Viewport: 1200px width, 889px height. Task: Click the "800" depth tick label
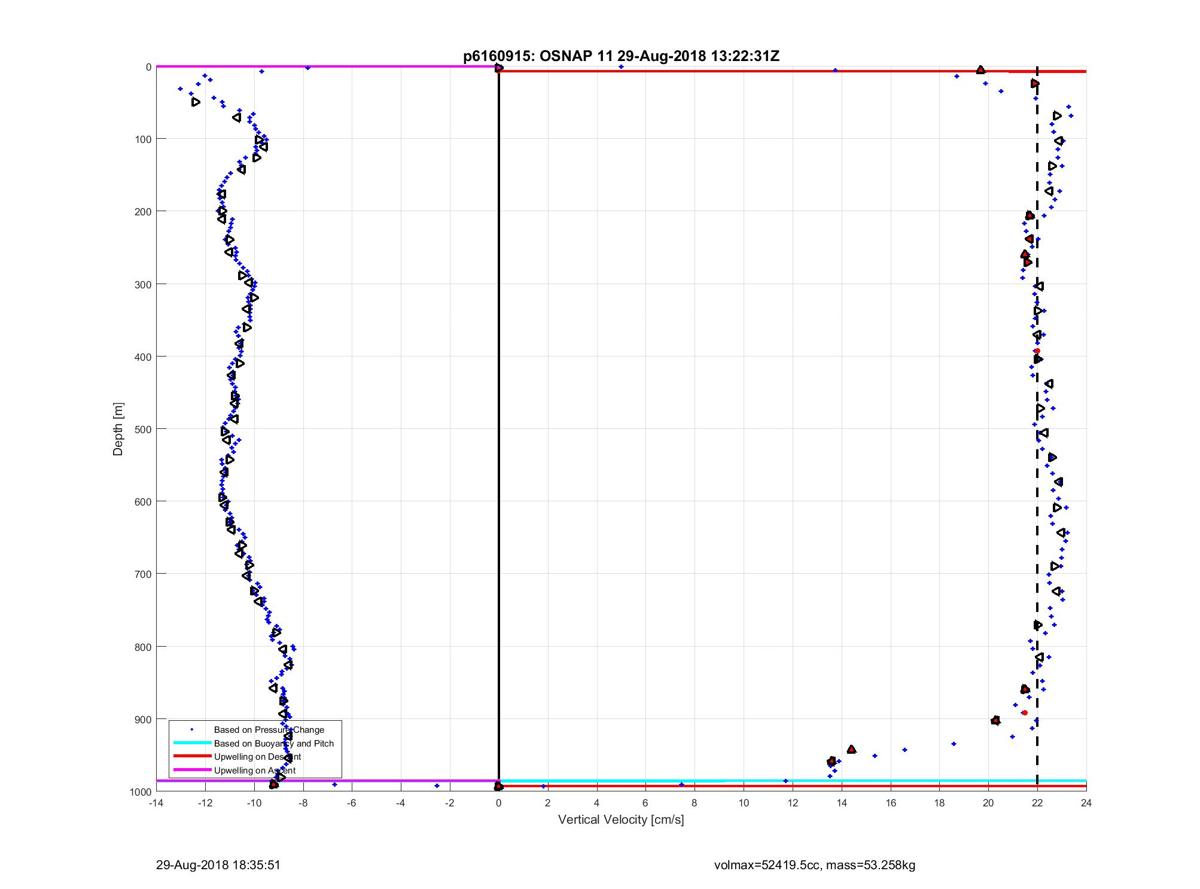142,647
